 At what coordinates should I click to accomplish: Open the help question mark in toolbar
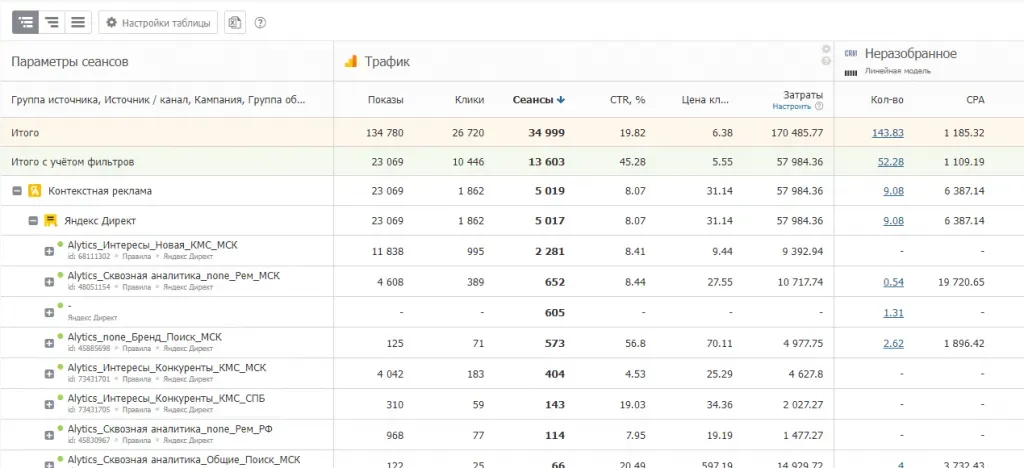(260, 23)
